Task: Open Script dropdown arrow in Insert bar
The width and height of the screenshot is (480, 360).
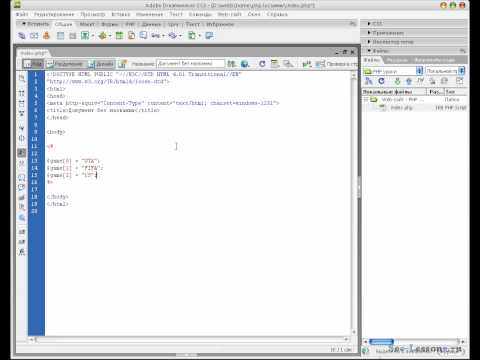Action: point(180,36)
